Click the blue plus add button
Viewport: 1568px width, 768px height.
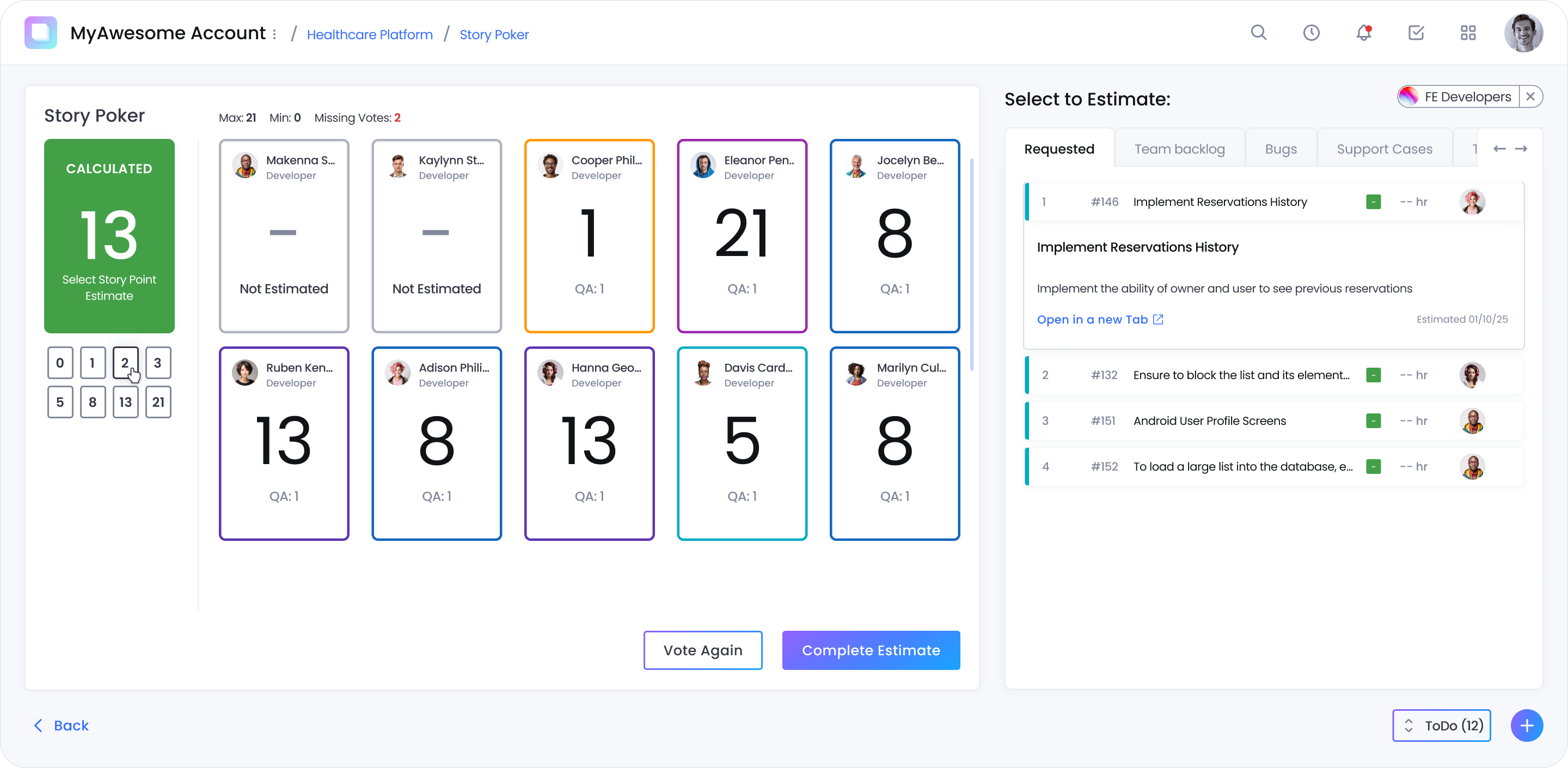tap(1526, 726)
